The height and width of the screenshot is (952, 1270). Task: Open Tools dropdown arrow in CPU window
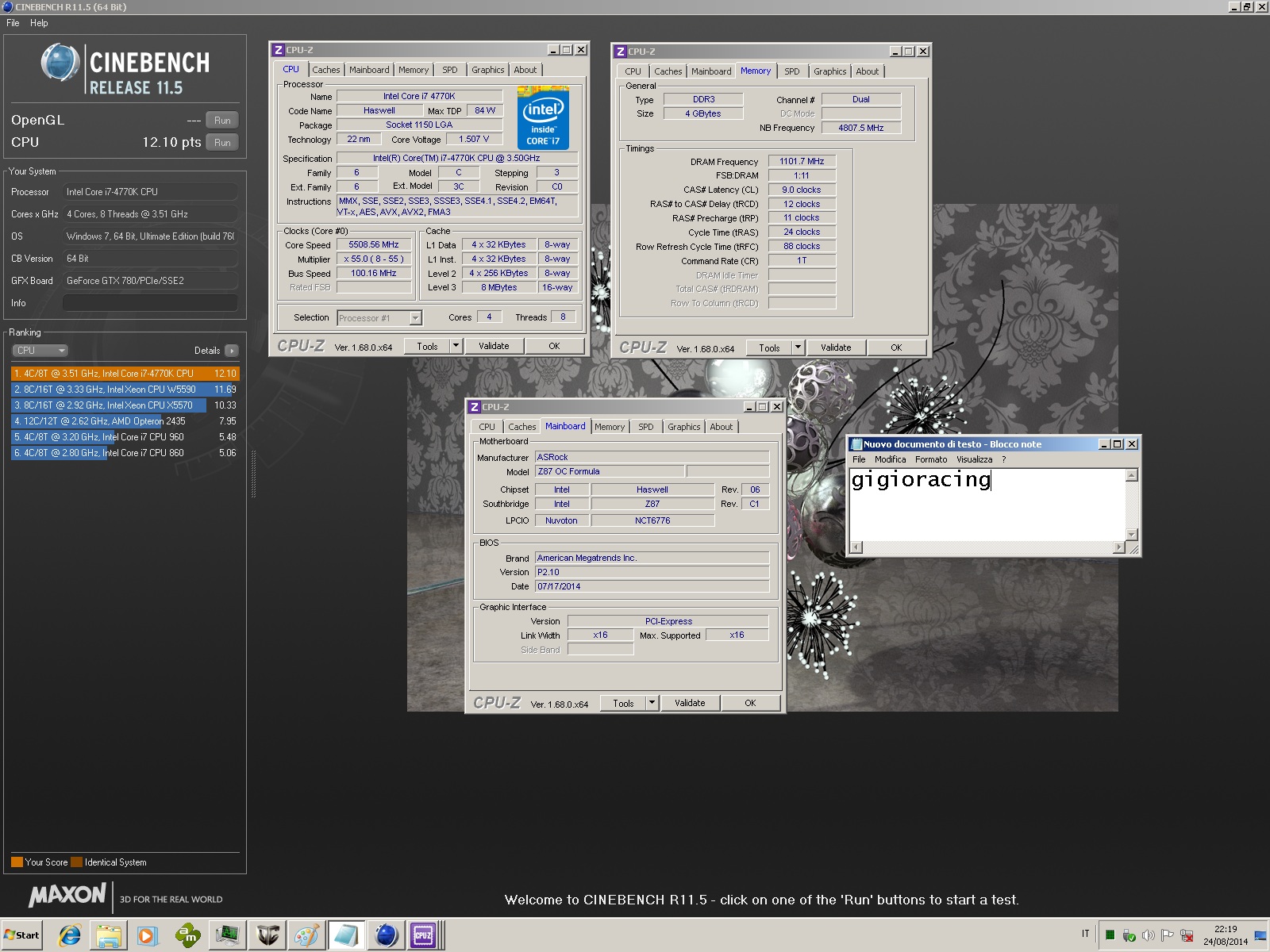456,346
